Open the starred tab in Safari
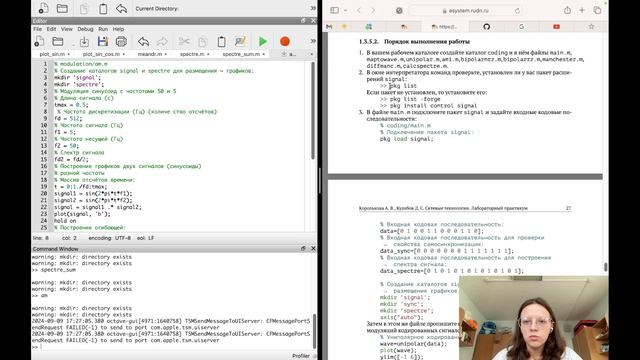This screenshot has height=360, width=640. (x=591, y=27)
